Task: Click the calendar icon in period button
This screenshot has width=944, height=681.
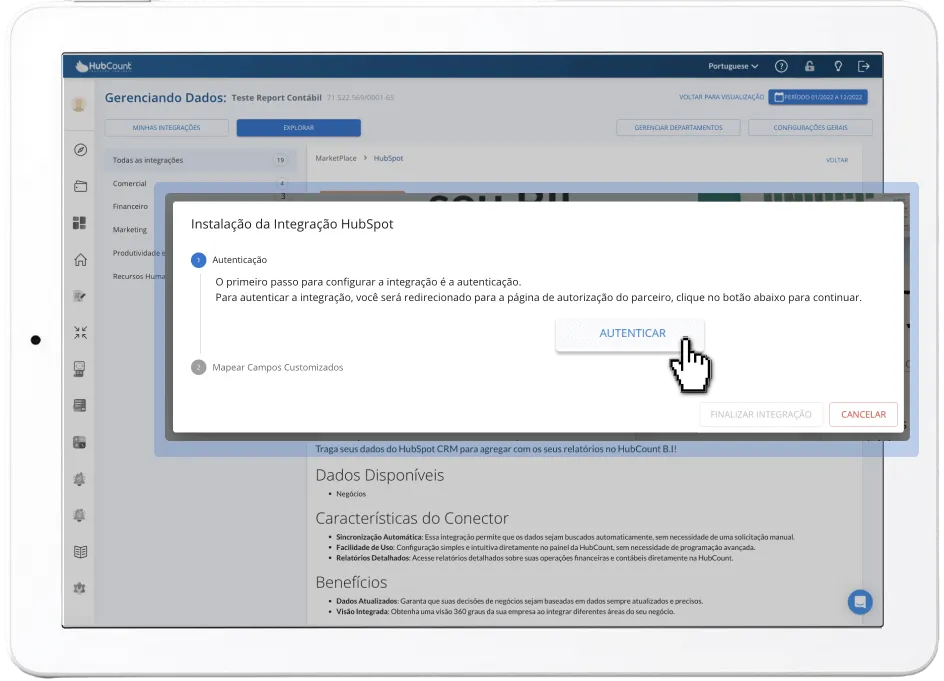Action: tap(778, 97)
